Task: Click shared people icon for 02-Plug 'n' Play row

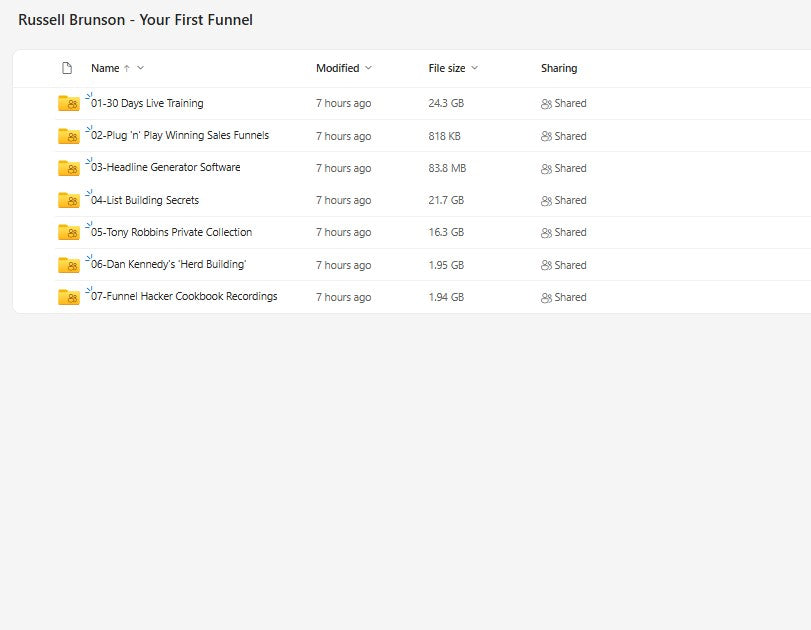Action: pos(546,137)
